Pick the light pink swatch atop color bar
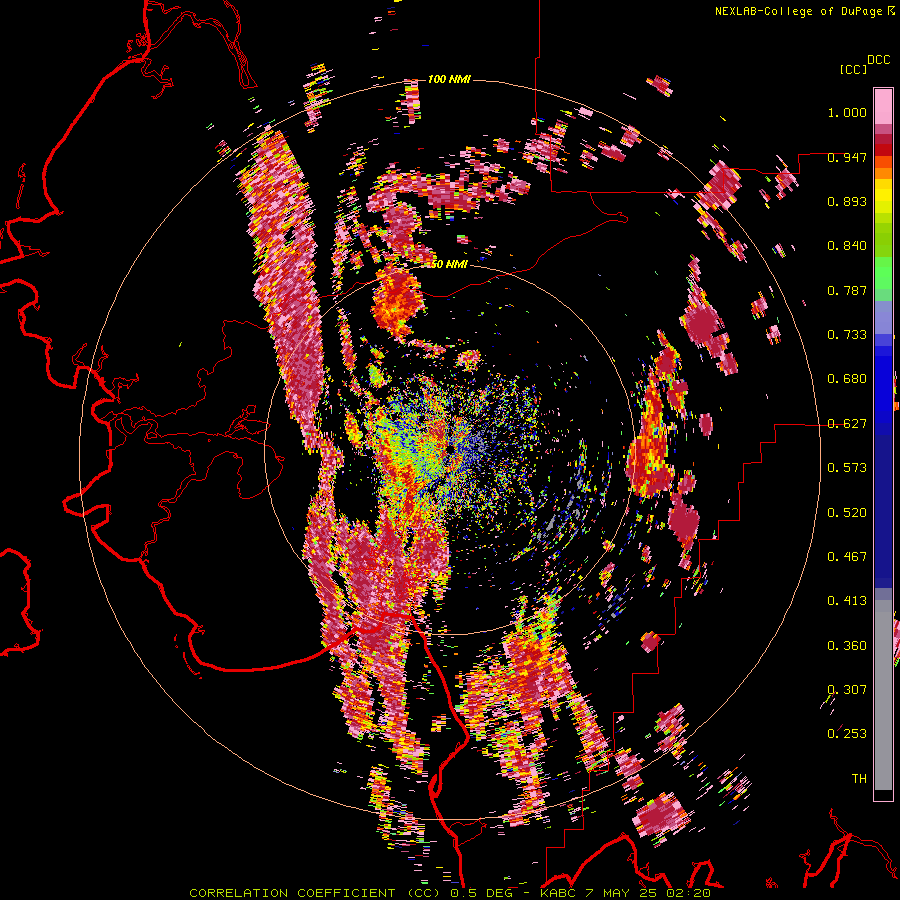This screenshot has width=900, height=900. pyautogui.click(x=883, y=106)
